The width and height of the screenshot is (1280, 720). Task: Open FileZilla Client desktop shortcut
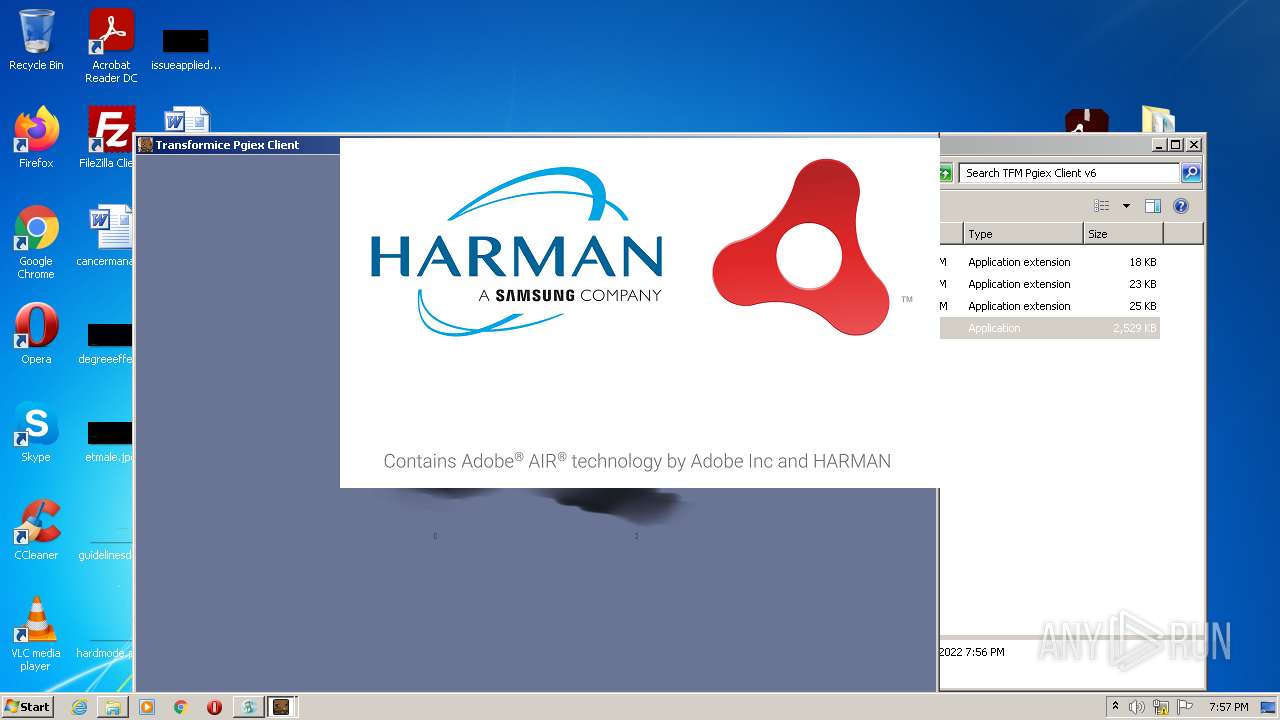pyautogui.click(x=108, y=137)
